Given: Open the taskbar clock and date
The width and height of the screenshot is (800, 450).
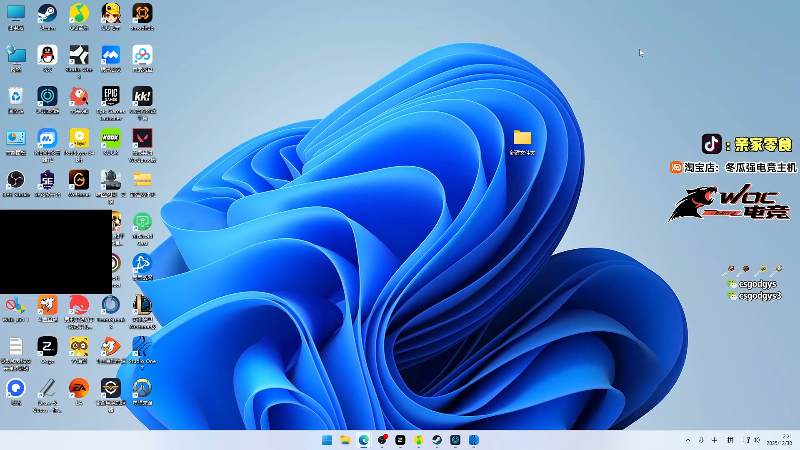Looking at the screenshot, I should click(780, 440).
